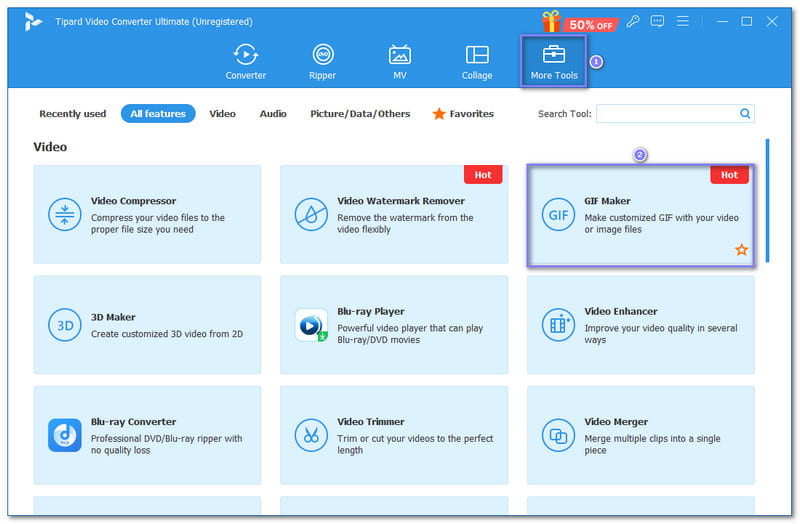Click the 50% OFF gift promotion
This screenshot has height=524, width=800.
[580, 22]
